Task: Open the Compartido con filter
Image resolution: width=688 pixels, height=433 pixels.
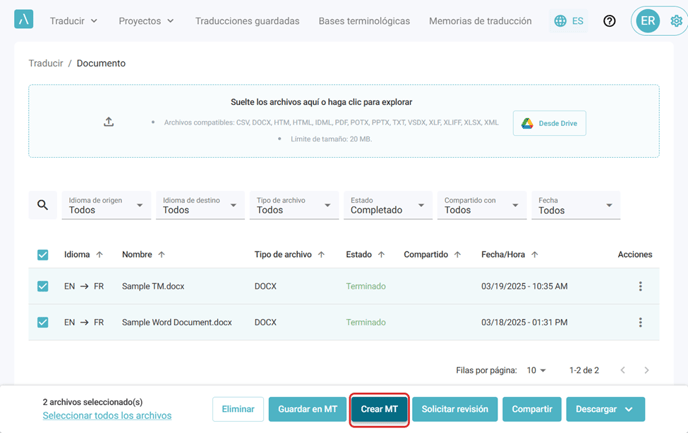Action: point(482,205)
